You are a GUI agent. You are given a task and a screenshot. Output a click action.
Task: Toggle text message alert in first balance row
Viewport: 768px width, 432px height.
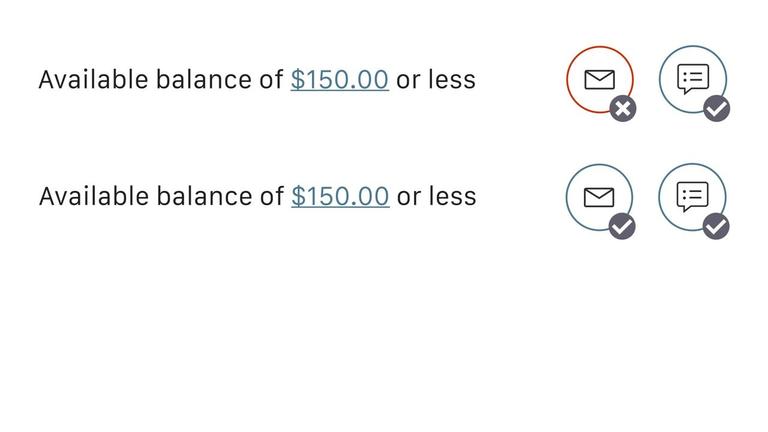(692, 79)
